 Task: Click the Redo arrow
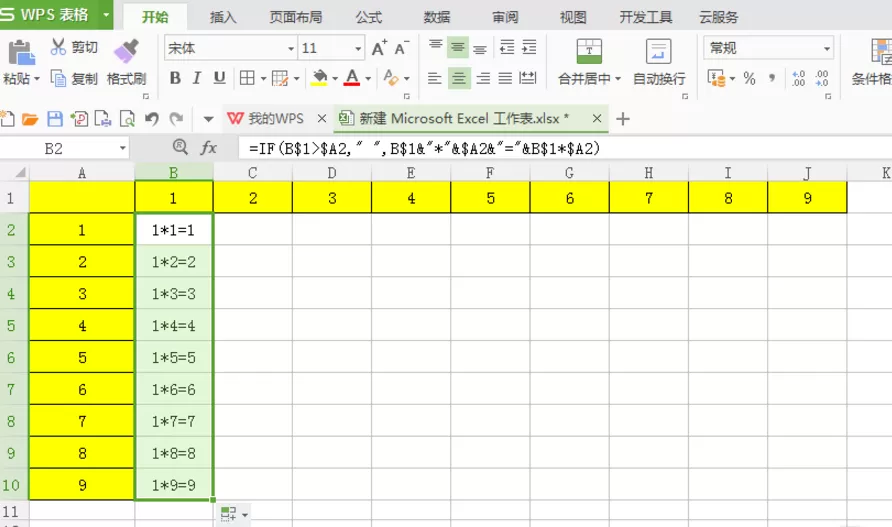point(176,118)
